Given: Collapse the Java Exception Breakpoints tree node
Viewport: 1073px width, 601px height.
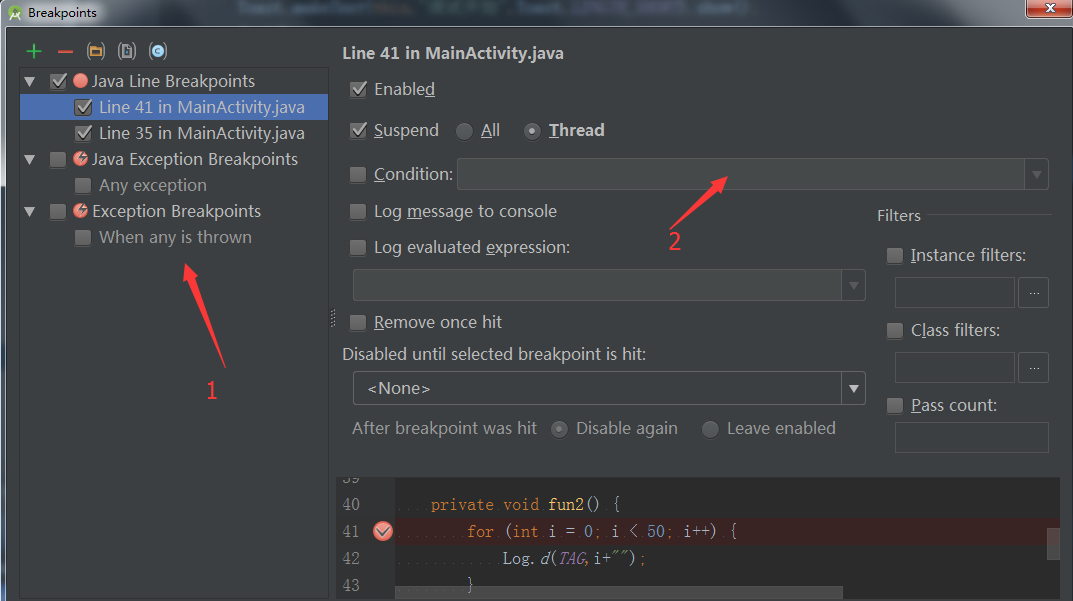Looking at the screenshot, I should (29, 159).
